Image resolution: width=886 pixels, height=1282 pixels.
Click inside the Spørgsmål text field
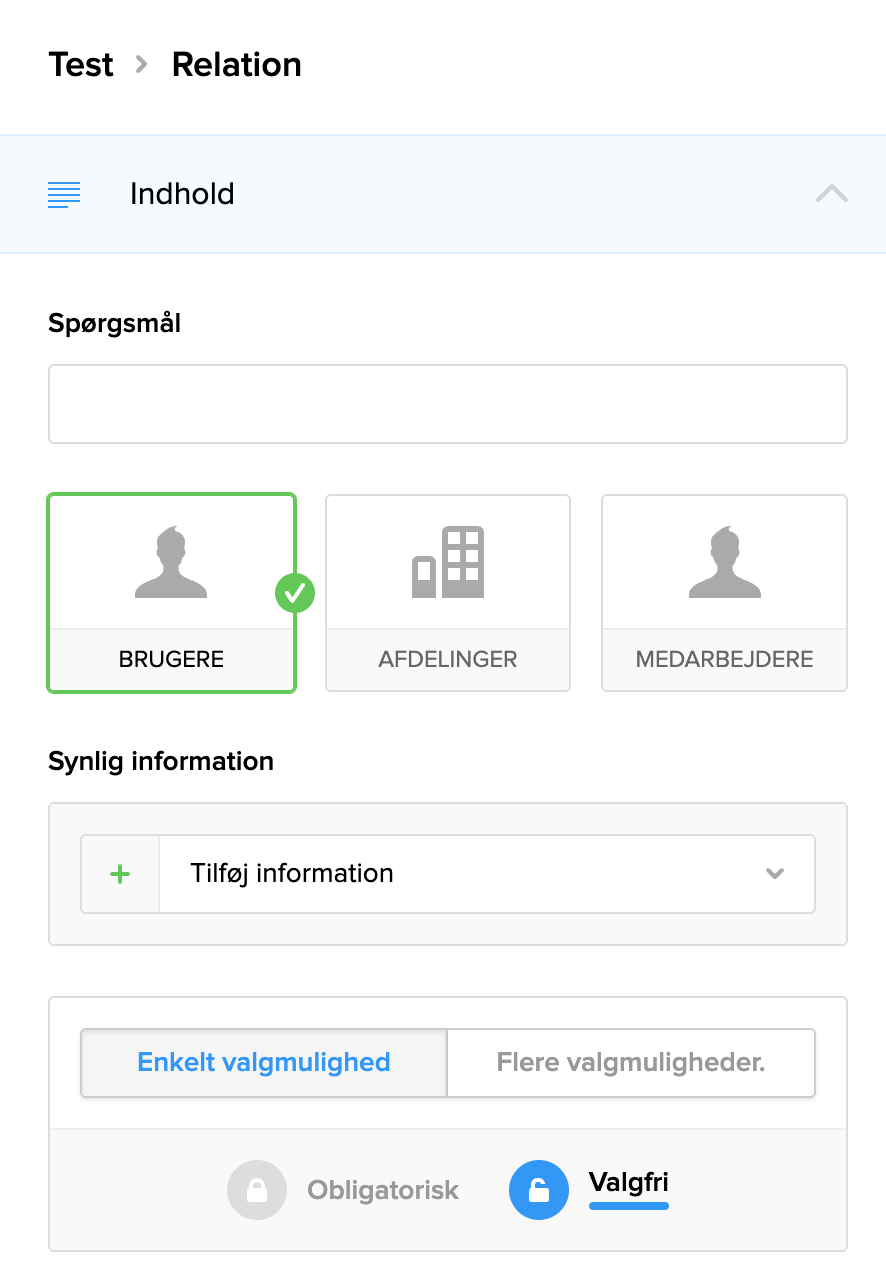tap(447, 403)
